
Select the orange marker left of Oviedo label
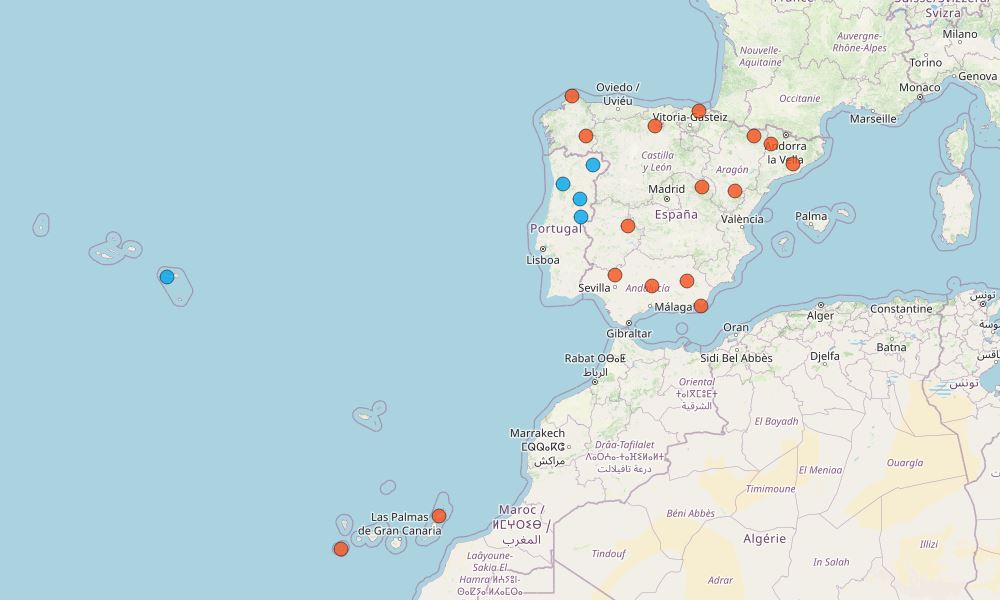tap(572, 96)
